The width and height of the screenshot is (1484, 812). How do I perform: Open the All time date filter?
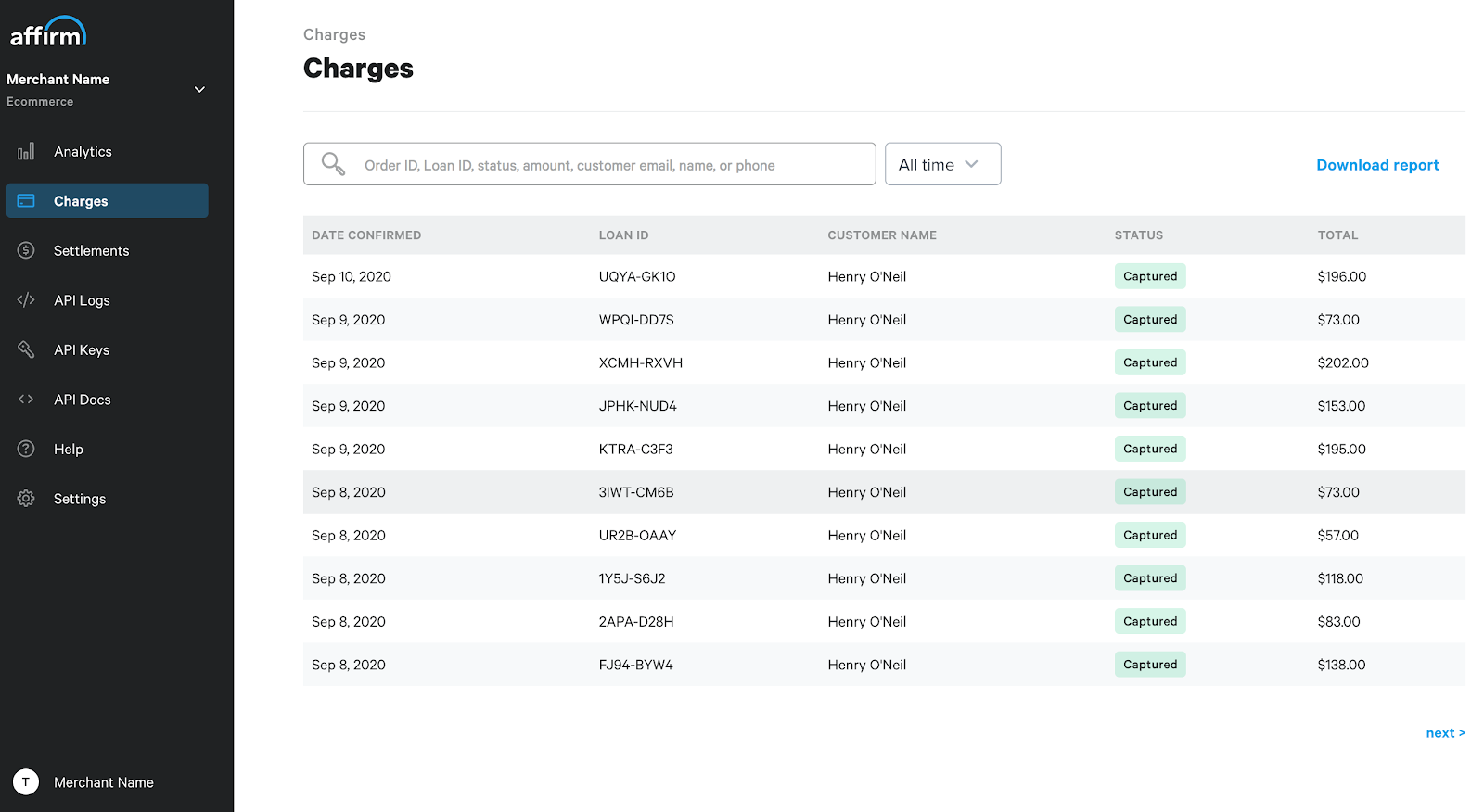coord(942,164)
